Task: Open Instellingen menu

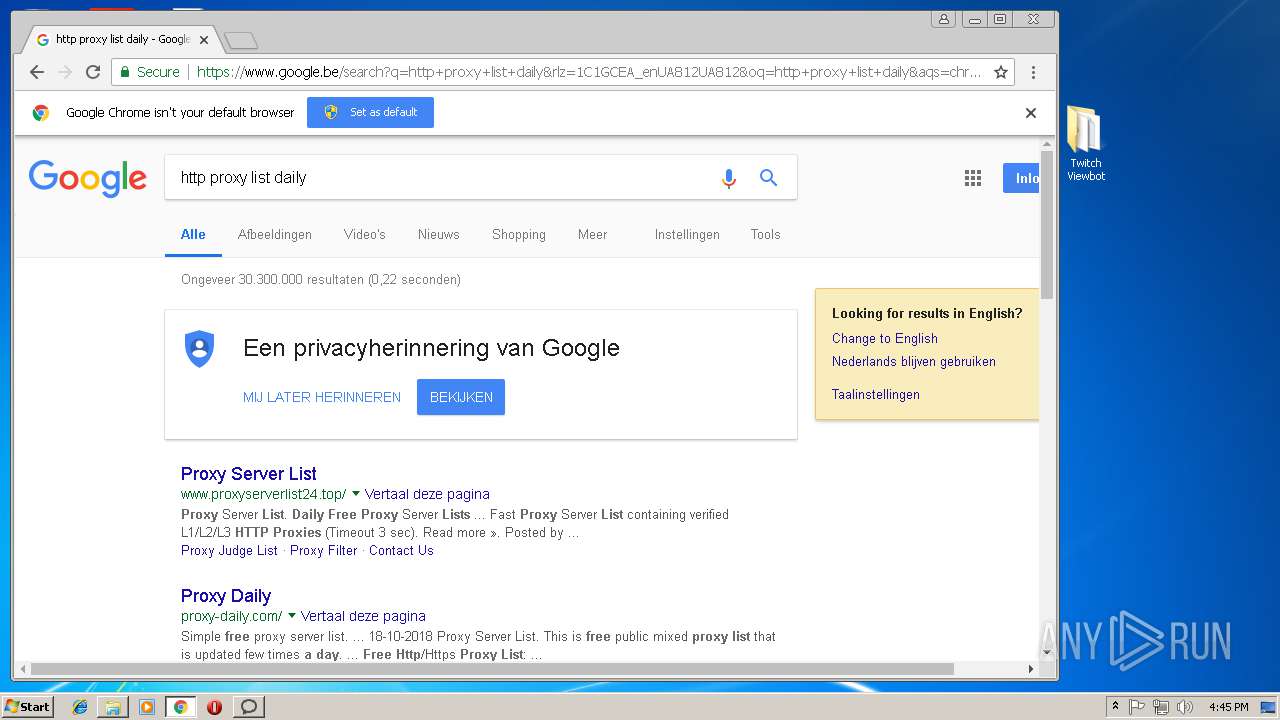Action: (x=687, y=235)
